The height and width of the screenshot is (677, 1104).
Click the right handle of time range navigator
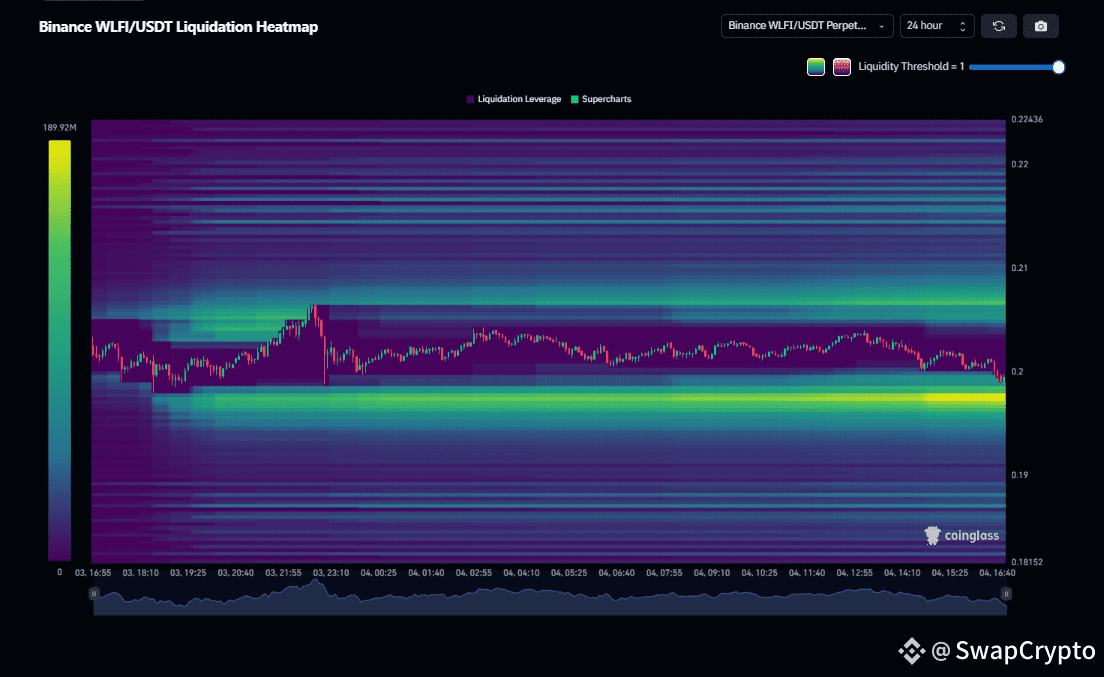point(1006,593)
